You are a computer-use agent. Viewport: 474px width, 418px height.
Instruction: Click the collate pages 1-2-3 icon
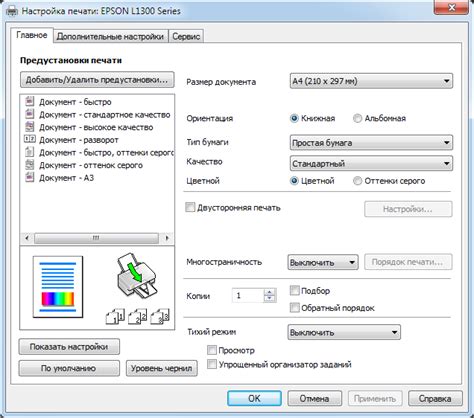tap(138, 316)
